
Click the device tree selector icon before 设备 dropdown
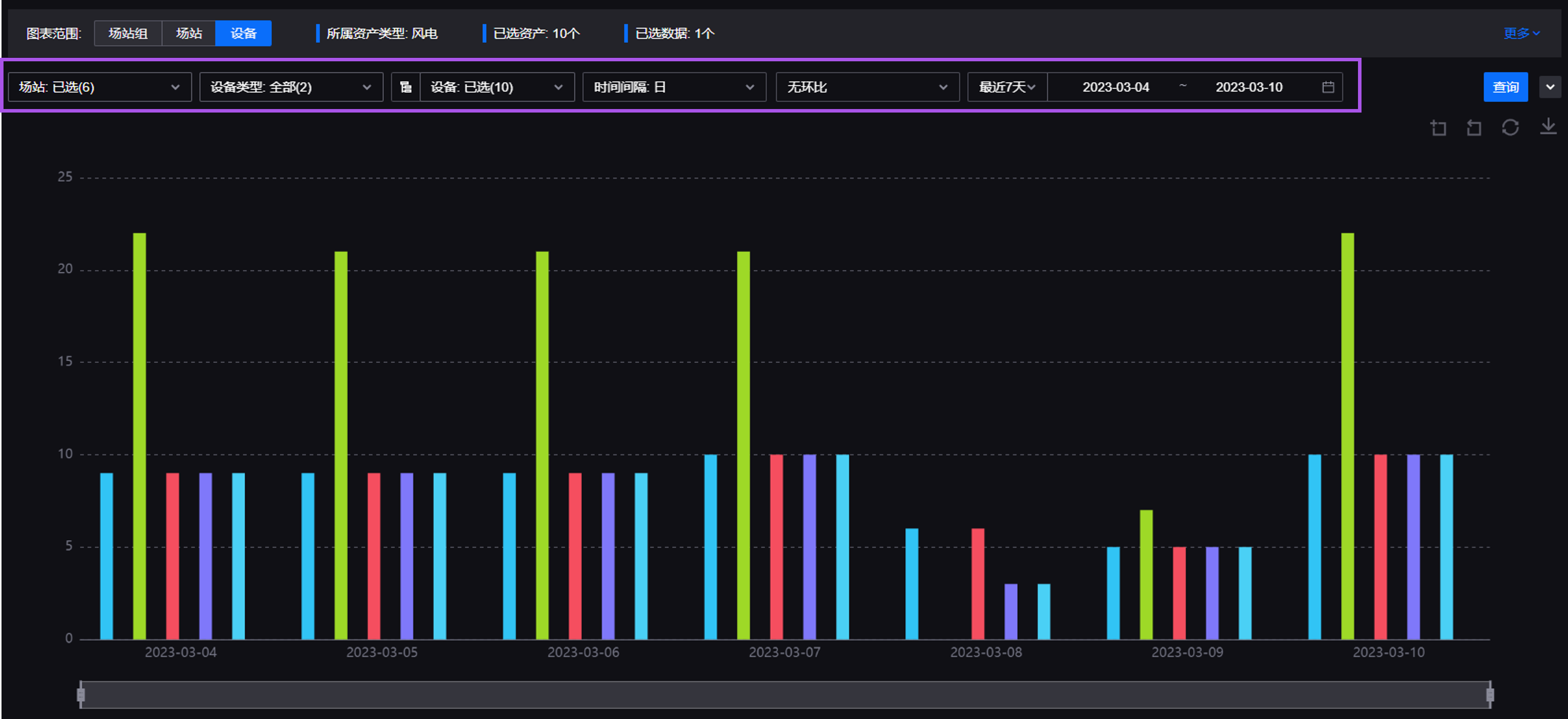point(405,87)
